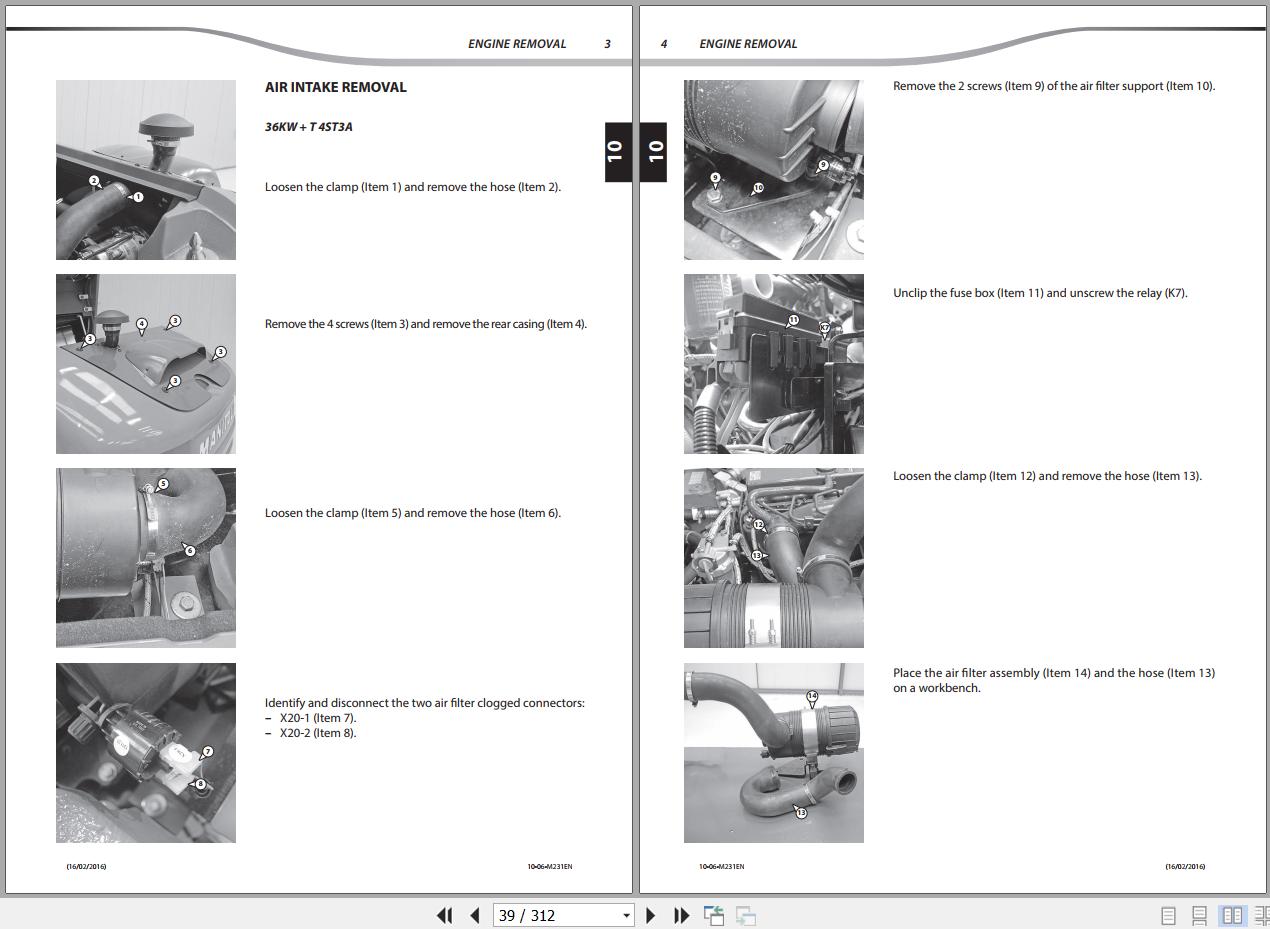The width and height of the screenshot is (1270, 929).
Task: Click the left page 'ENGINE REMOVAL 3' header
Action: [539, 44]
